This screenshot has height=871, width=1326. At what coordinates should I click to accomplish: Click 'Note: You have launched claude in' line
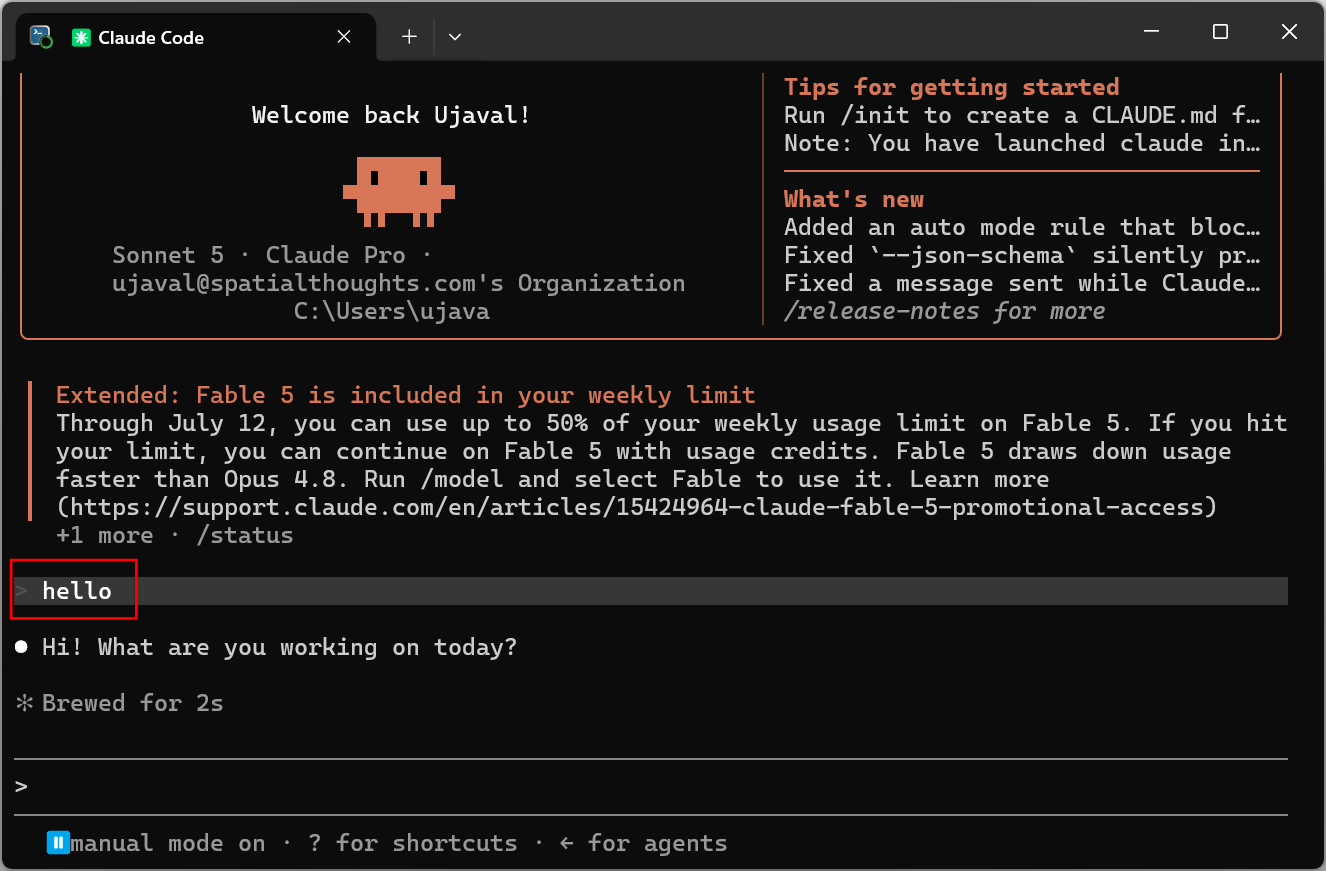pyautogui.click(x=1022, y=143)
